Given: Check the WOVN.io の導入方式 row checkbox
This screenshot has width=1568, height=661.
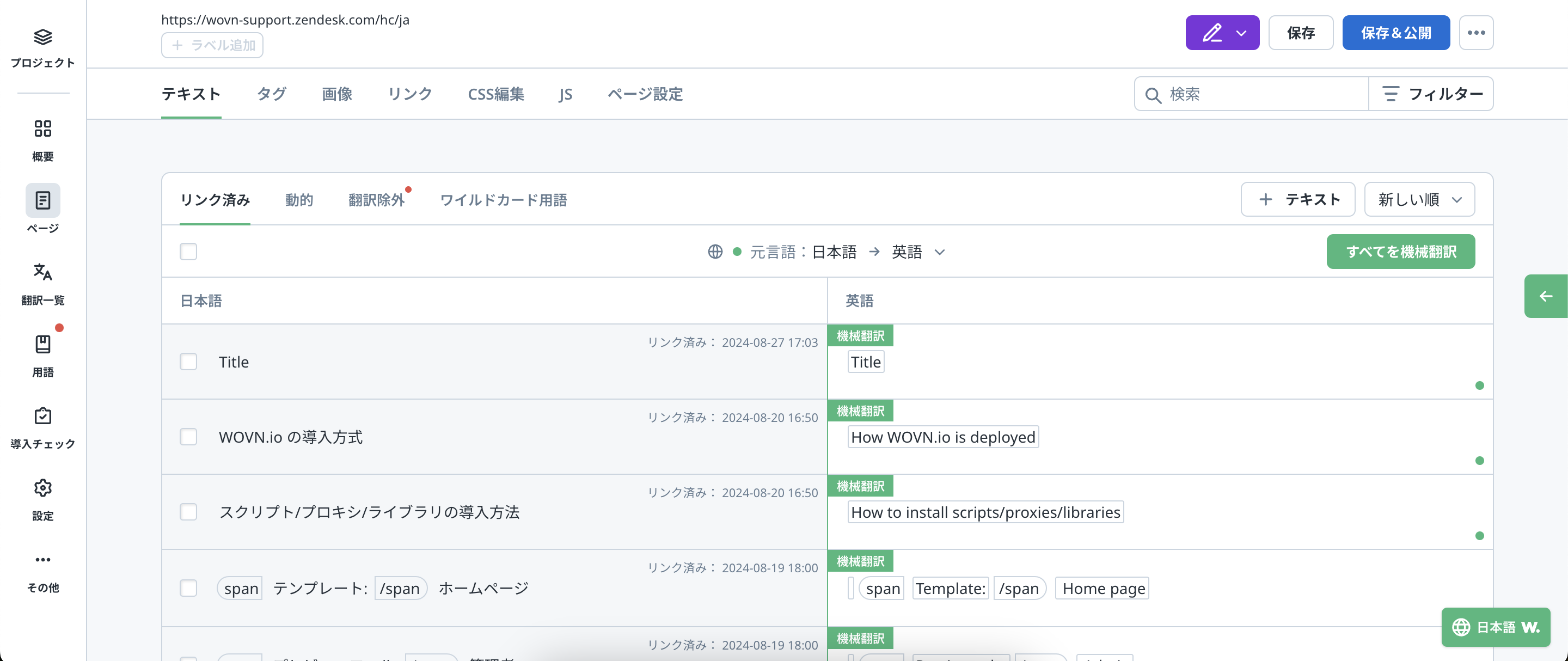Looking at the screenshot, I should coord(188,437).
